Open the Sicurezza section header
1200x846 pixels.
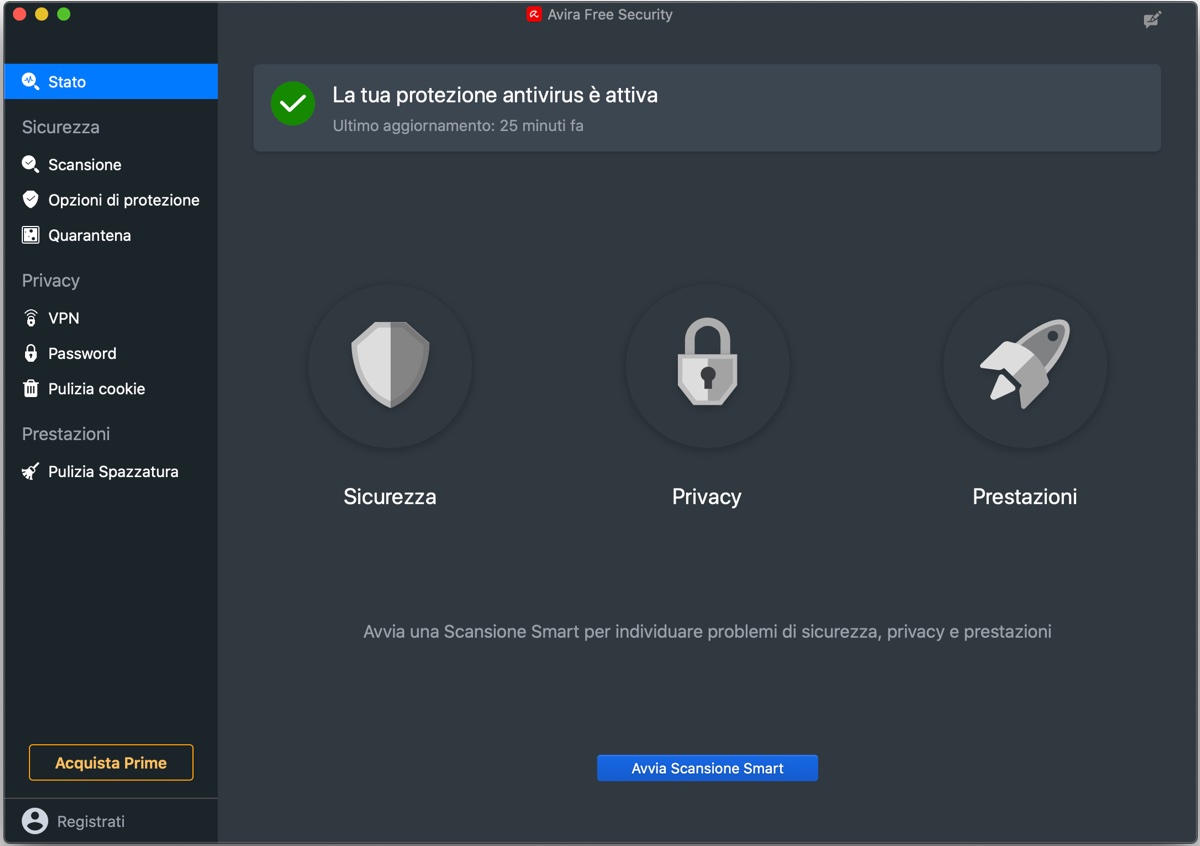click(60, 127)
